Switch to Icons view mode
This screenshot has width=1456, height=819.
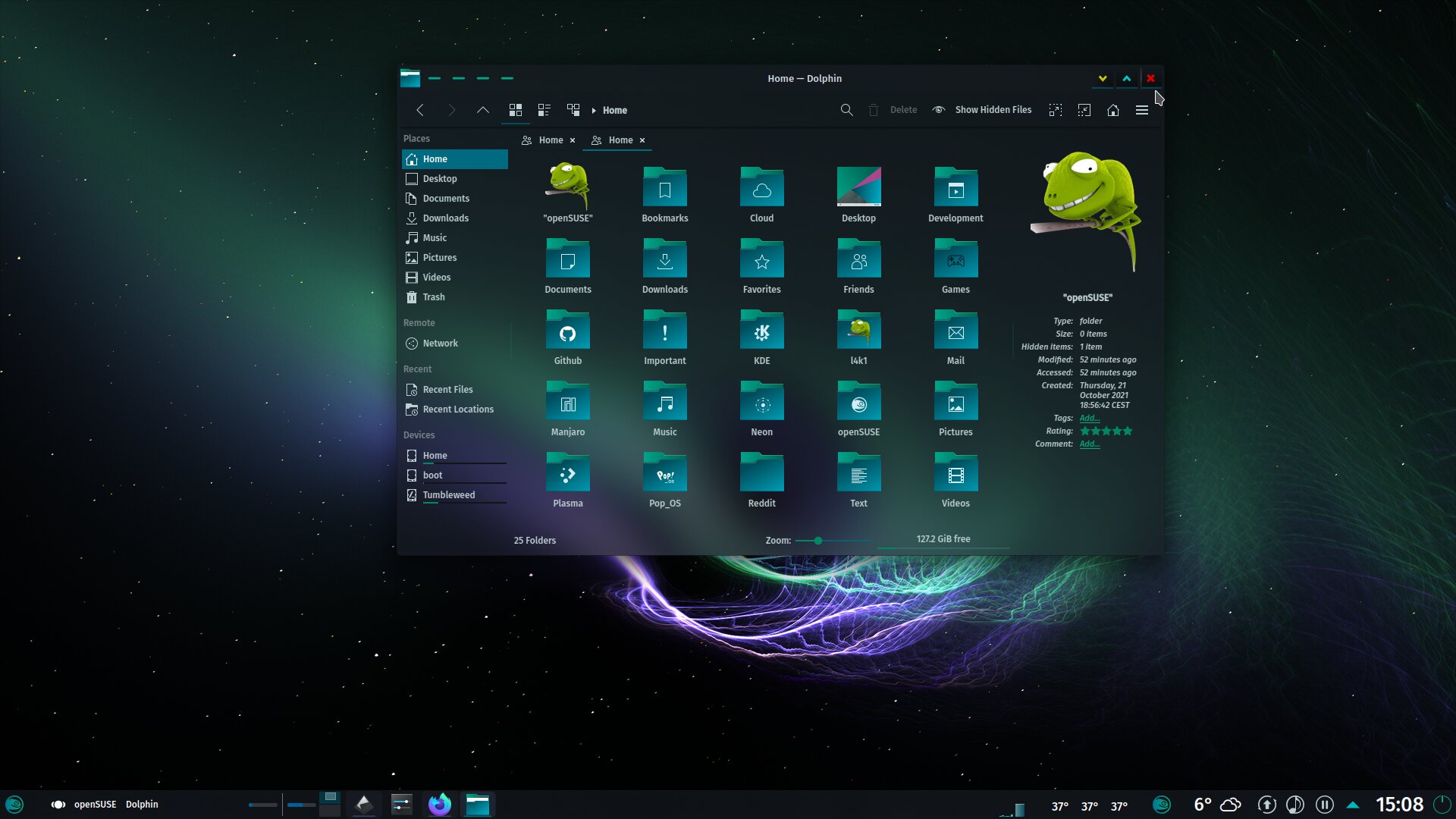coord(516,110)
